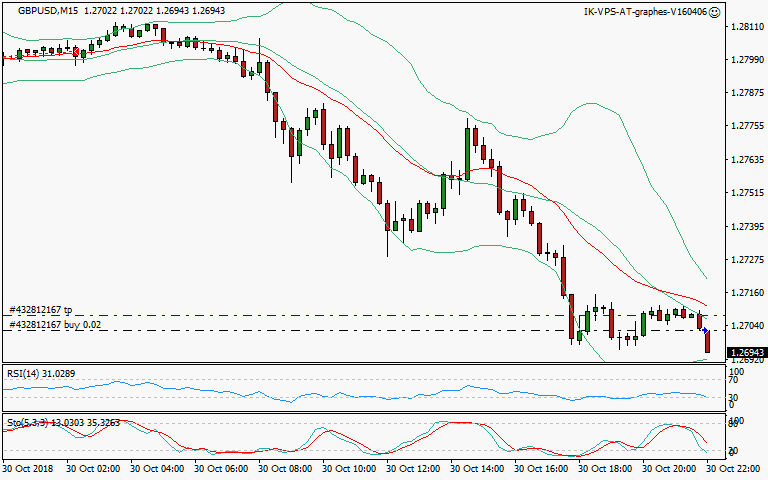Click the current price tag 1.26943
The image size is (768, 480).
point(747,353)
